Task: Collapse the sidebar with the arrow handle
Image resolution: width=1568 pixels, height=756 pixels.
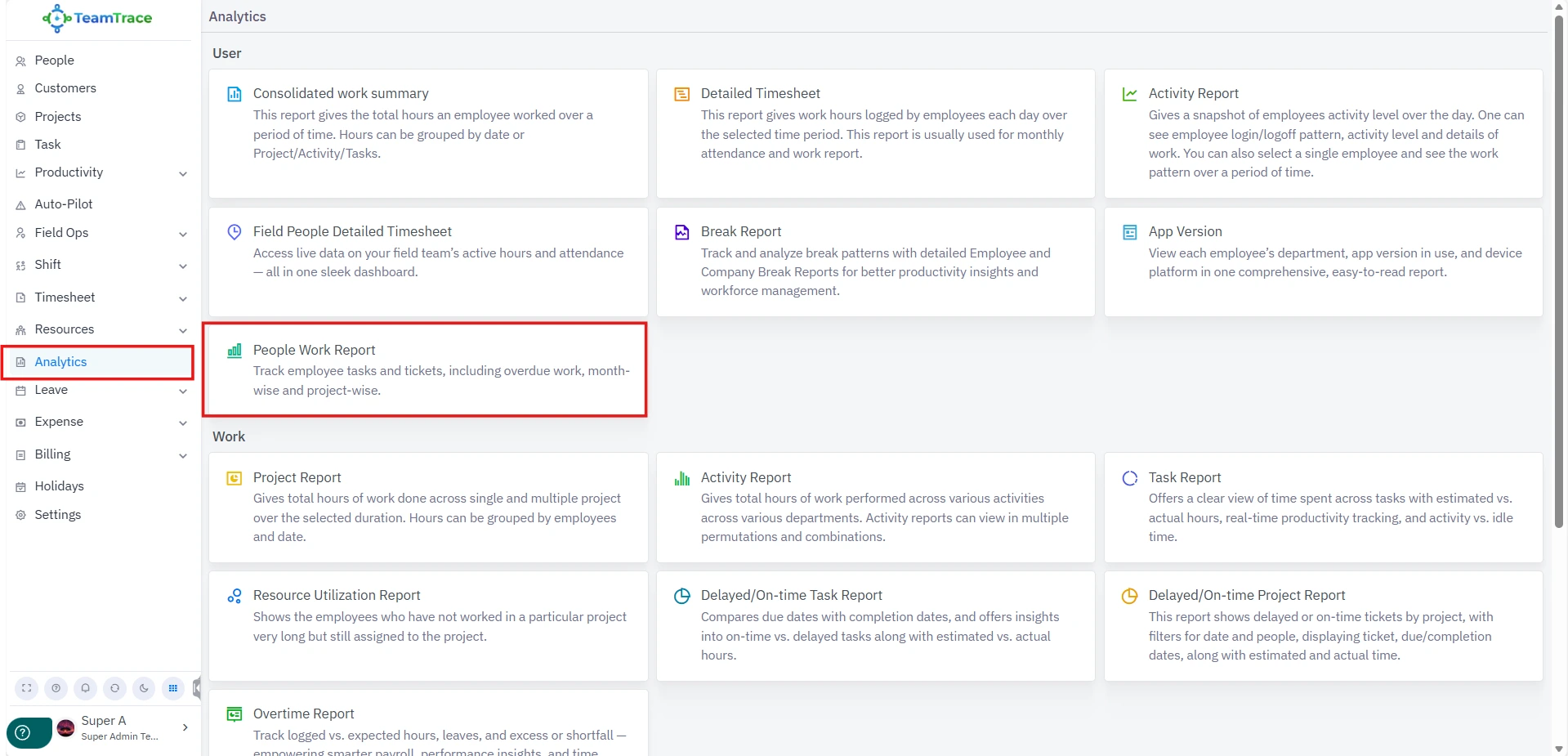Action: click(x=197, y=688)
